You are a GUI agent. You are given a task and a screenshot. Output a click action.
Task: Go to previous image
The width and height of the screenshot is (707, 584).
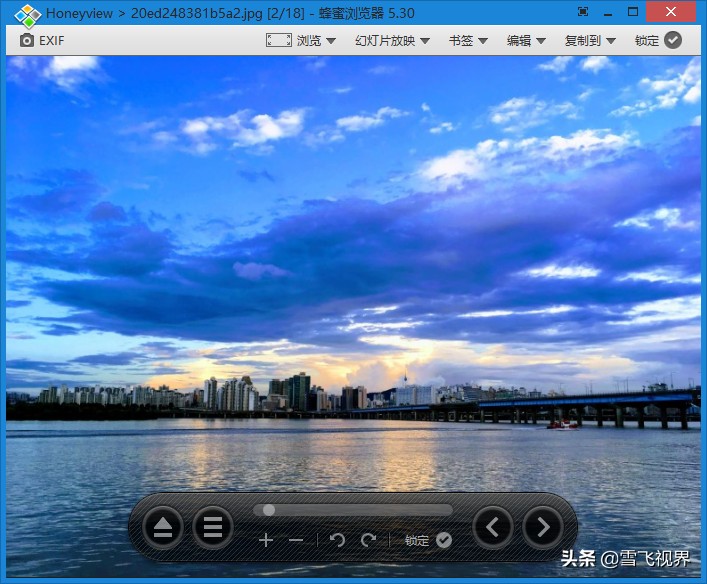tap(493, 526)
